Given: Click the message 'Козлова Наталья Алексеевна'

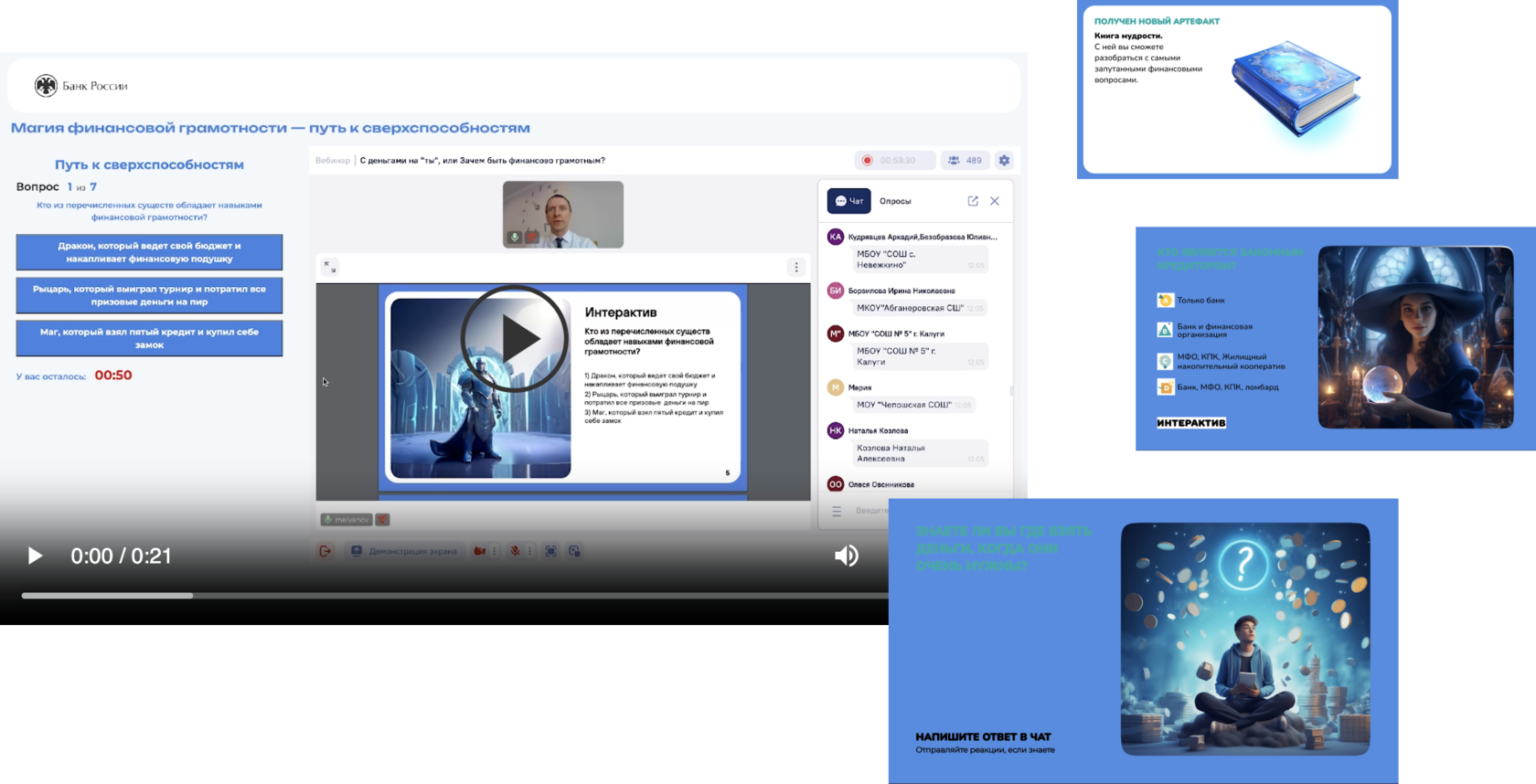Looking at the screenshot, I should pyautogui.click(x=919, y=453).
